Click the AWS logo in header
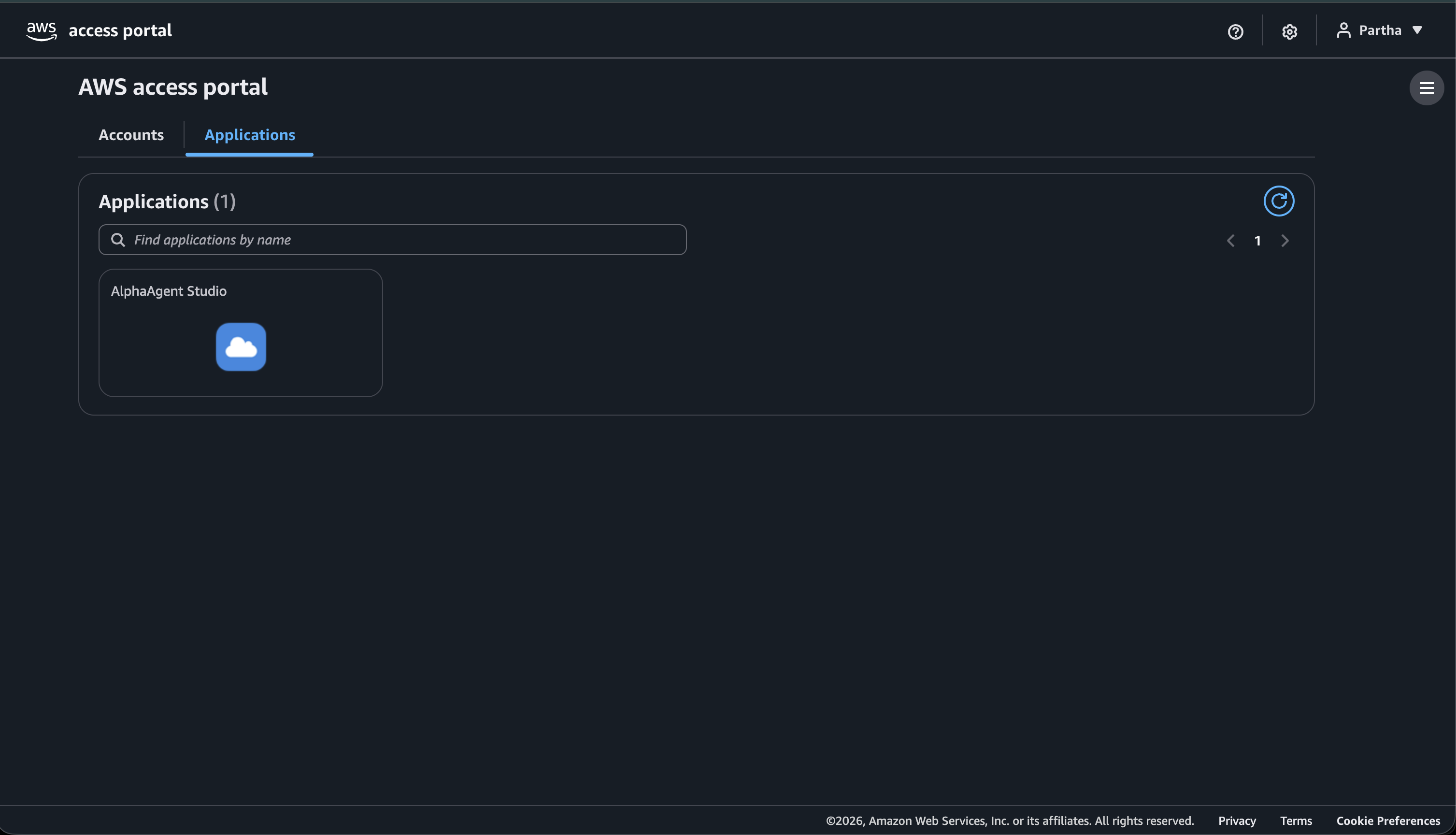This screenshot has width=1456, height=835. [42, 31]
